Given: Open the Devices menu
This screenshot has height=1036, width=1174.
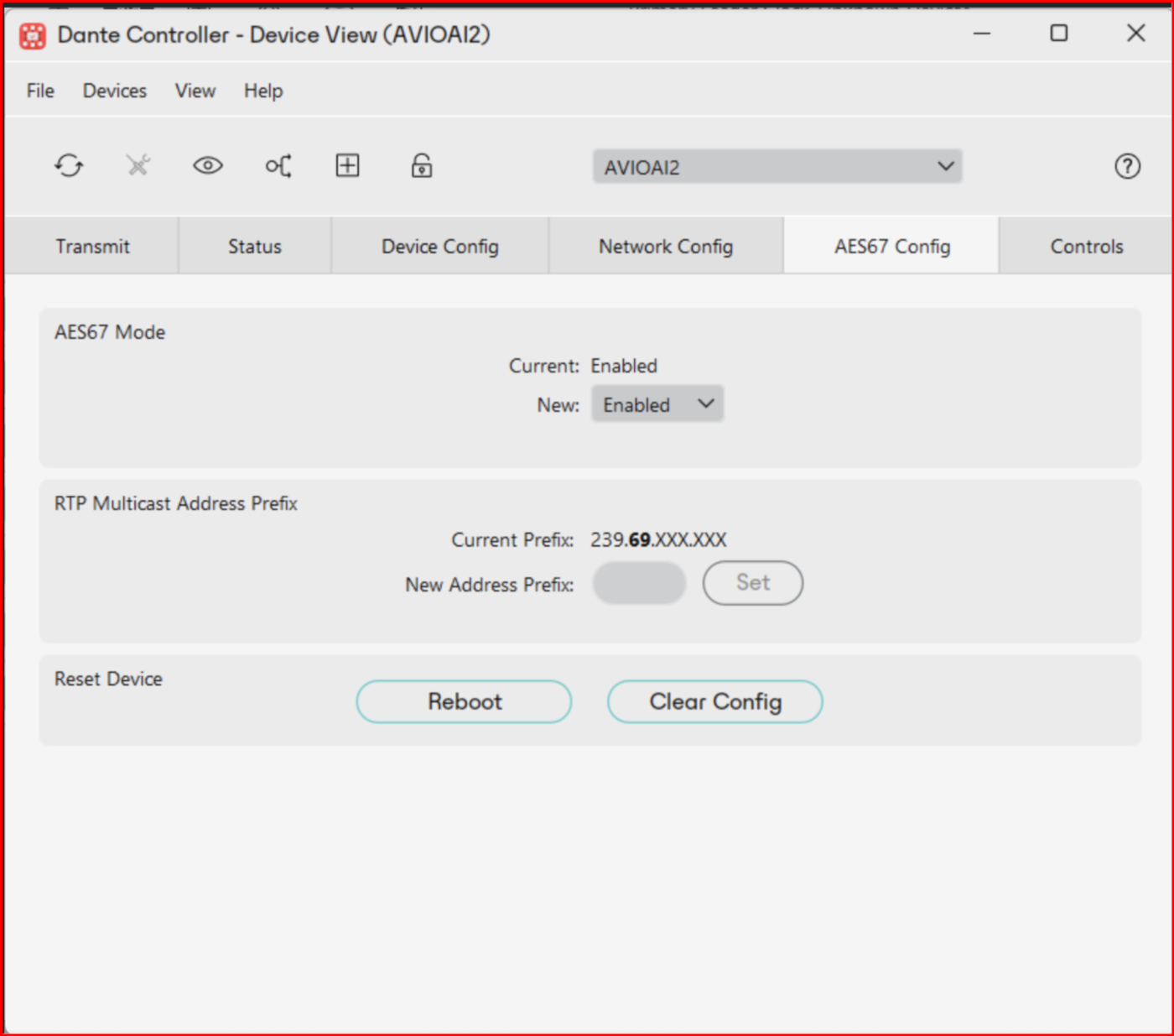Looking at the screenshot, I should [115, 91].
